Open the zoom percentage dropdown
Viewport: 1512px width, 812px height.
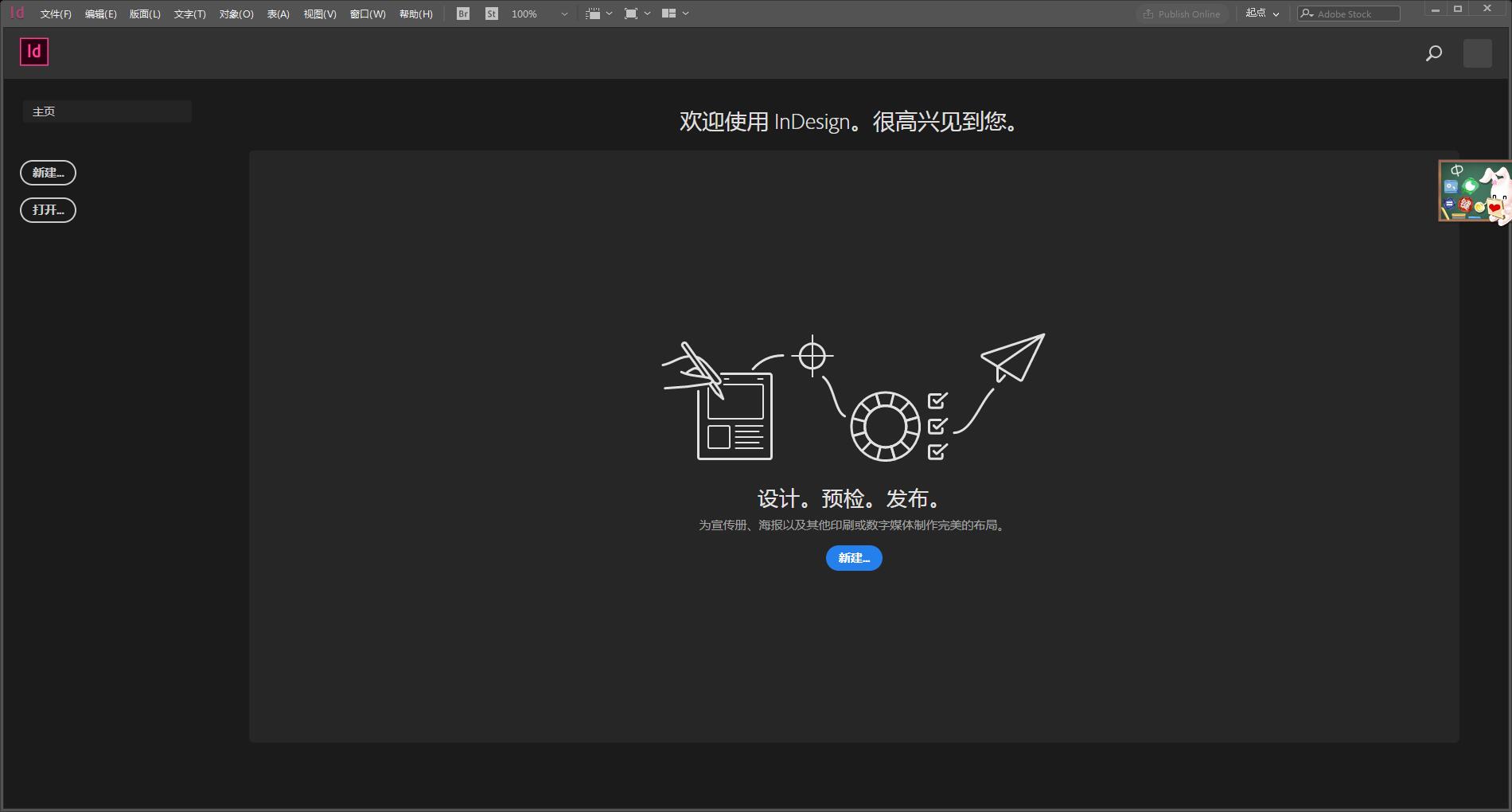(564, 14)
